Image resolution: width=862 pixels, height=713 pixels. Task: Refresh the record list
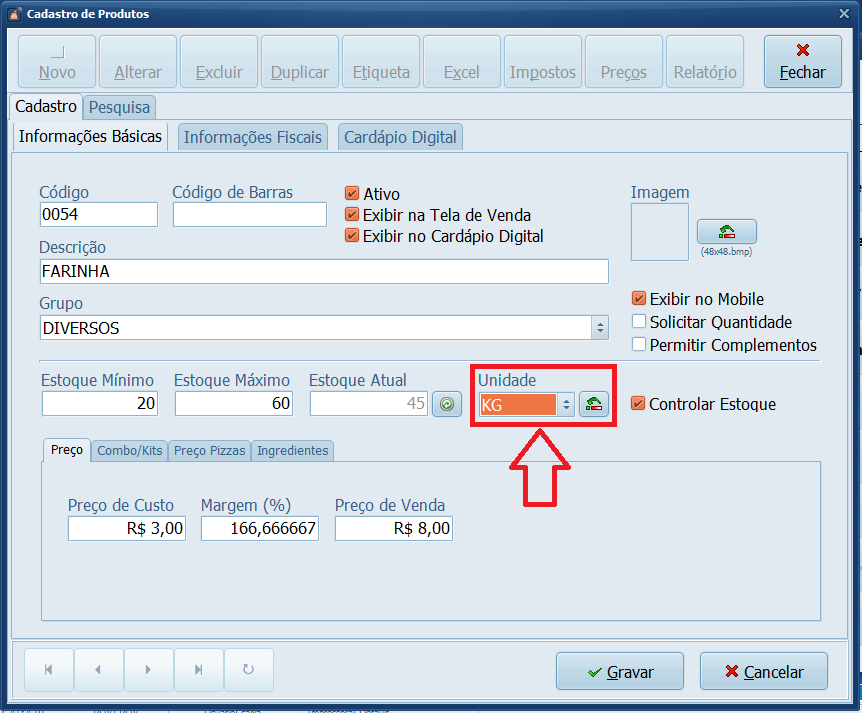249,670
